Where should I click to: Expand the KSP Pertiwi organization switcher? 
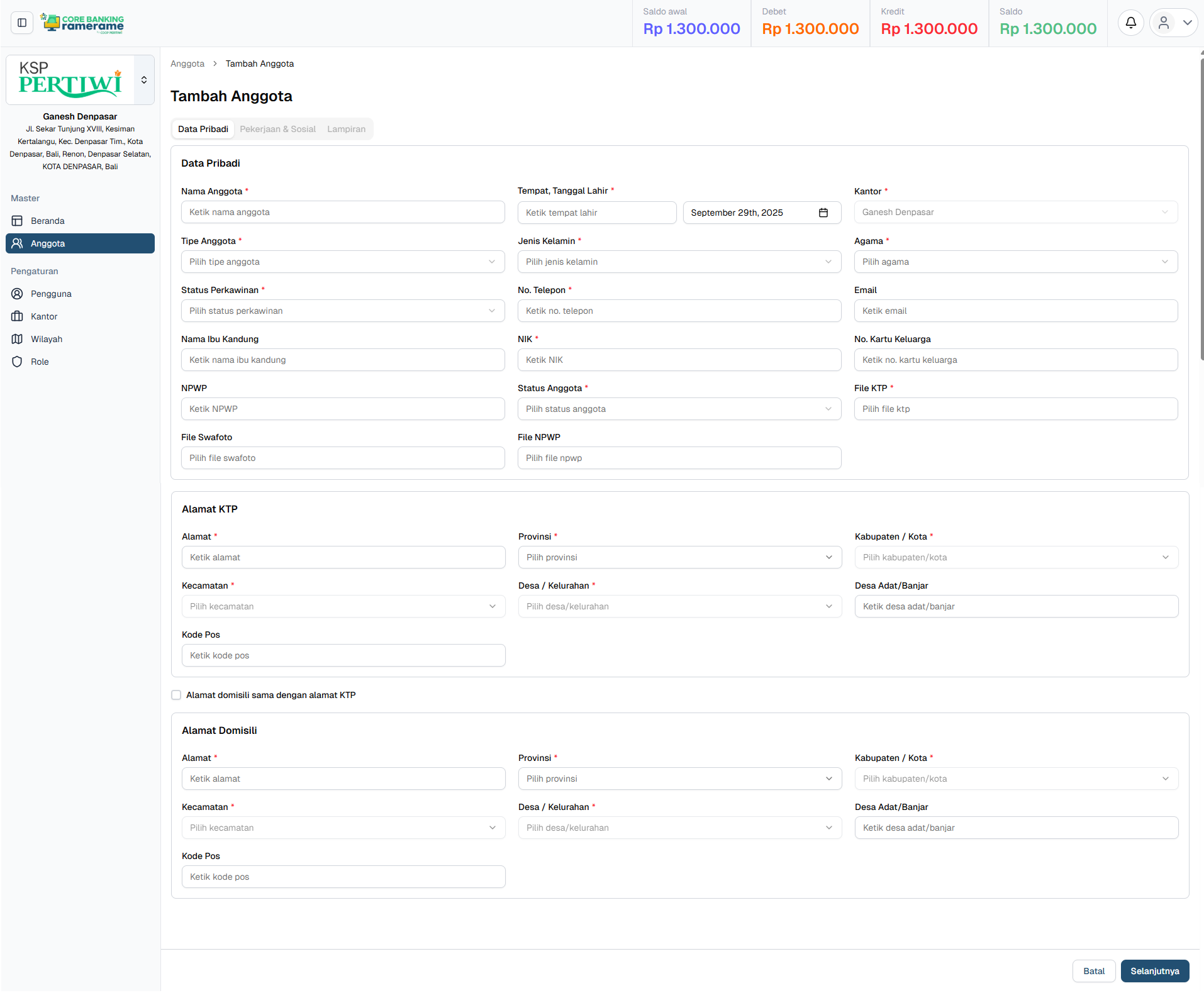143,80
